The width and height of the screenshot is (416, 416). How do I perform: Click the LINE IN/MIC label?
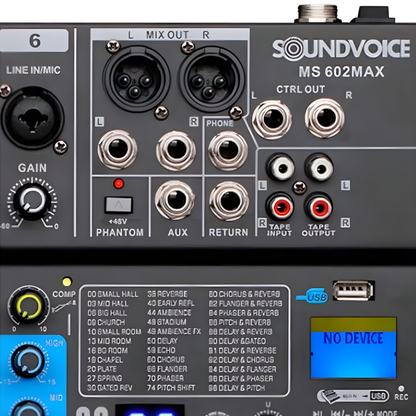pos(33,70)
